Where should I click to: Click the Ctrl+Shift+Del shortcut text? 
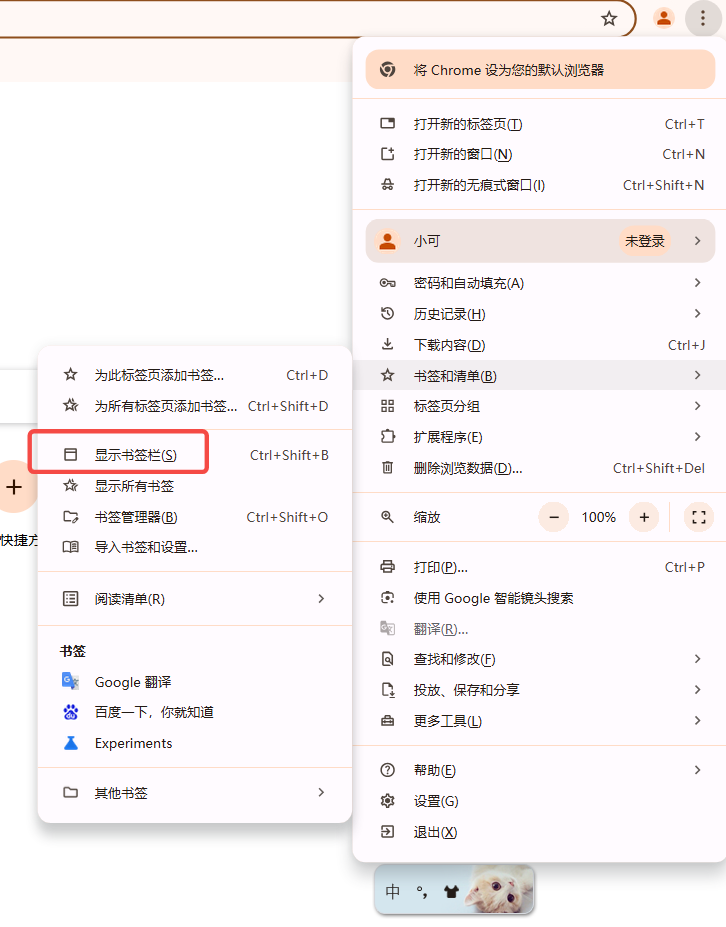[659, 468]
